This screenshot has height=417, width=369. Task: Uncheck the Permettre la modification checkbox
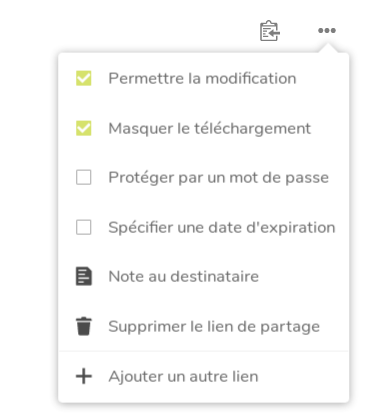84,78
